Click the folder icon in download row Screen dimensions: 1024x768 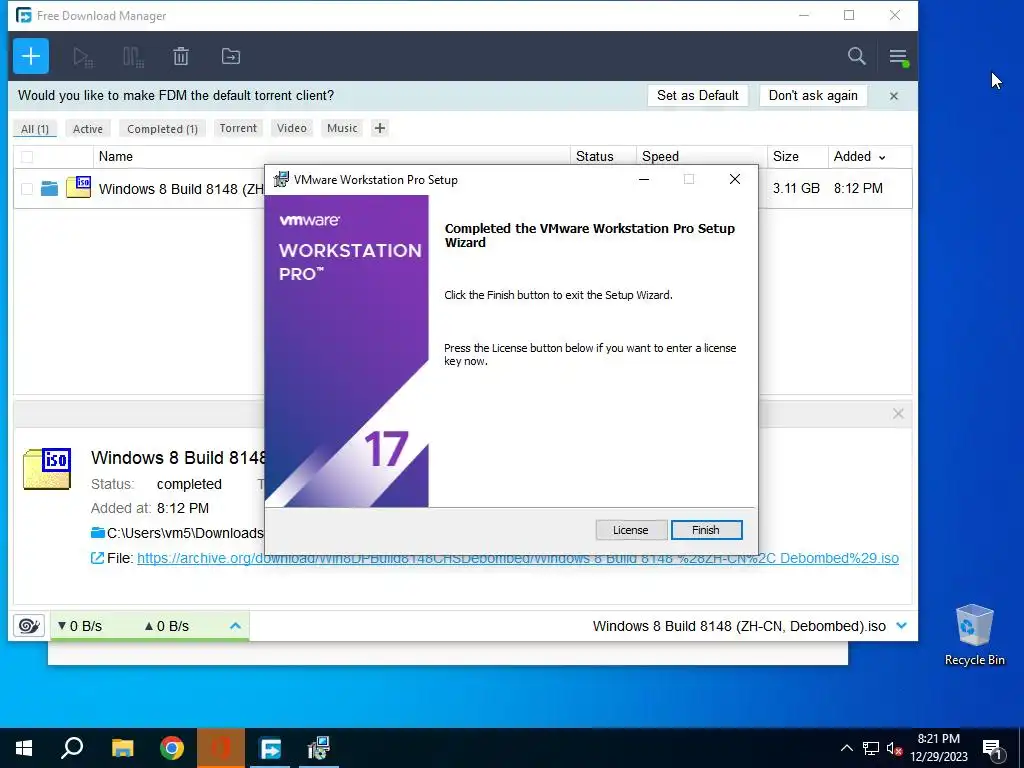point(49,189)
